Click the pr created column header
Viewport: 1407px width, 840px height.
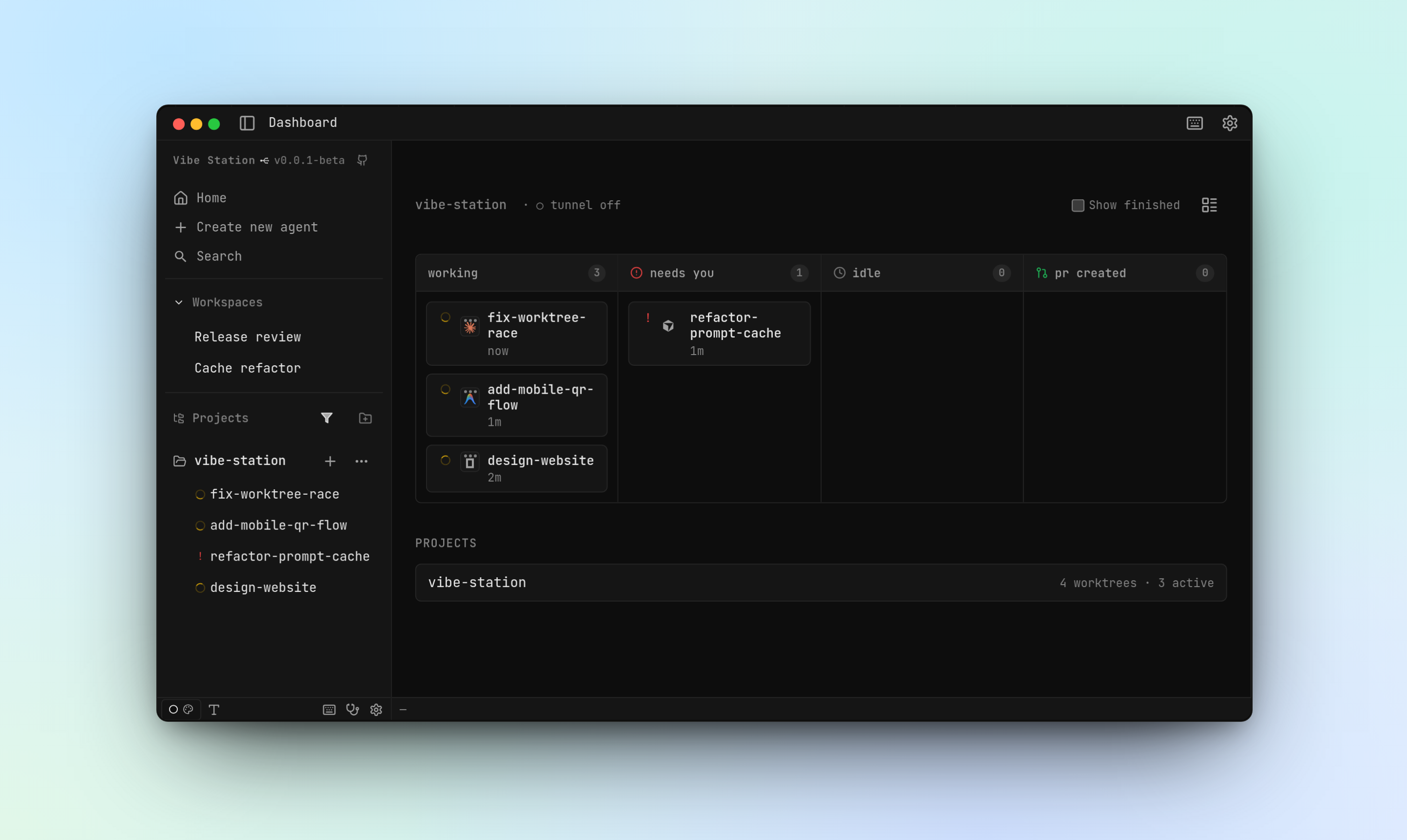[x=1125, y=273]
